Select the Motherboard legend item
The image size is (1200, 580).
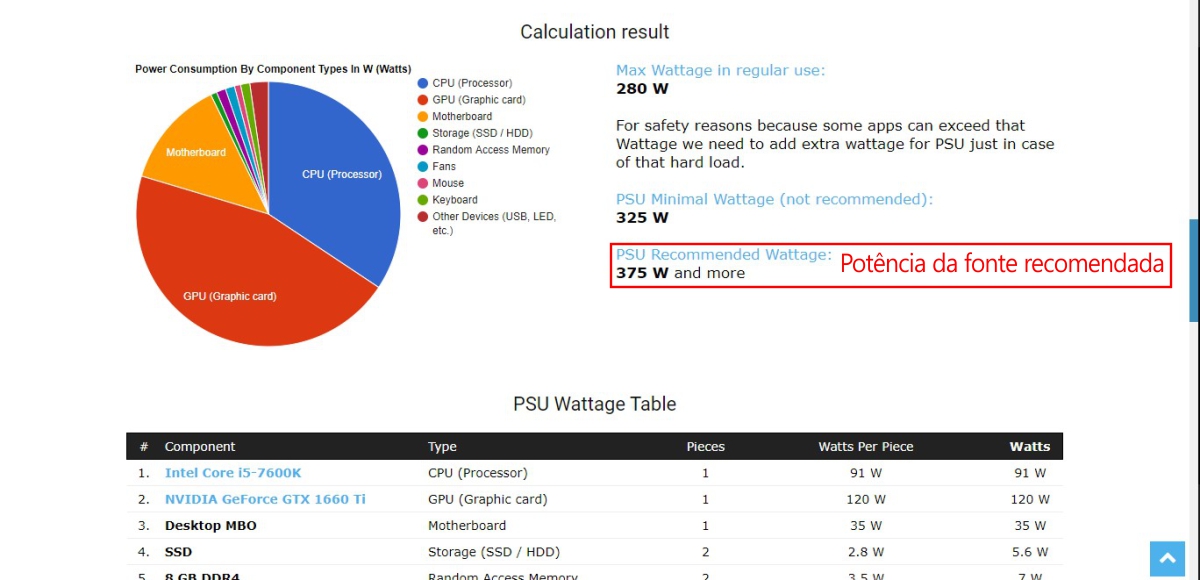455,117
